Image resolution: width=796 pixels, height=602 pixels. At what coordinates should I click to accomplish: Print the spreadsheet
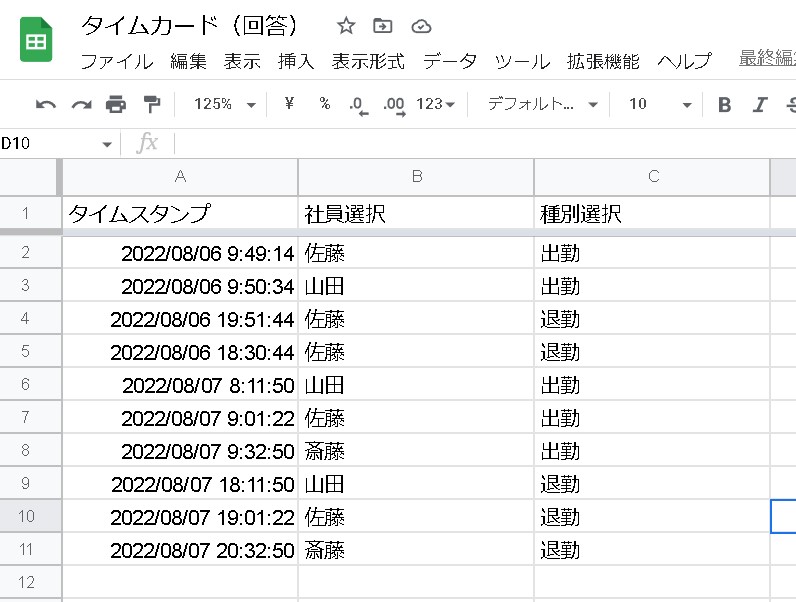click(x=116, y=105)
